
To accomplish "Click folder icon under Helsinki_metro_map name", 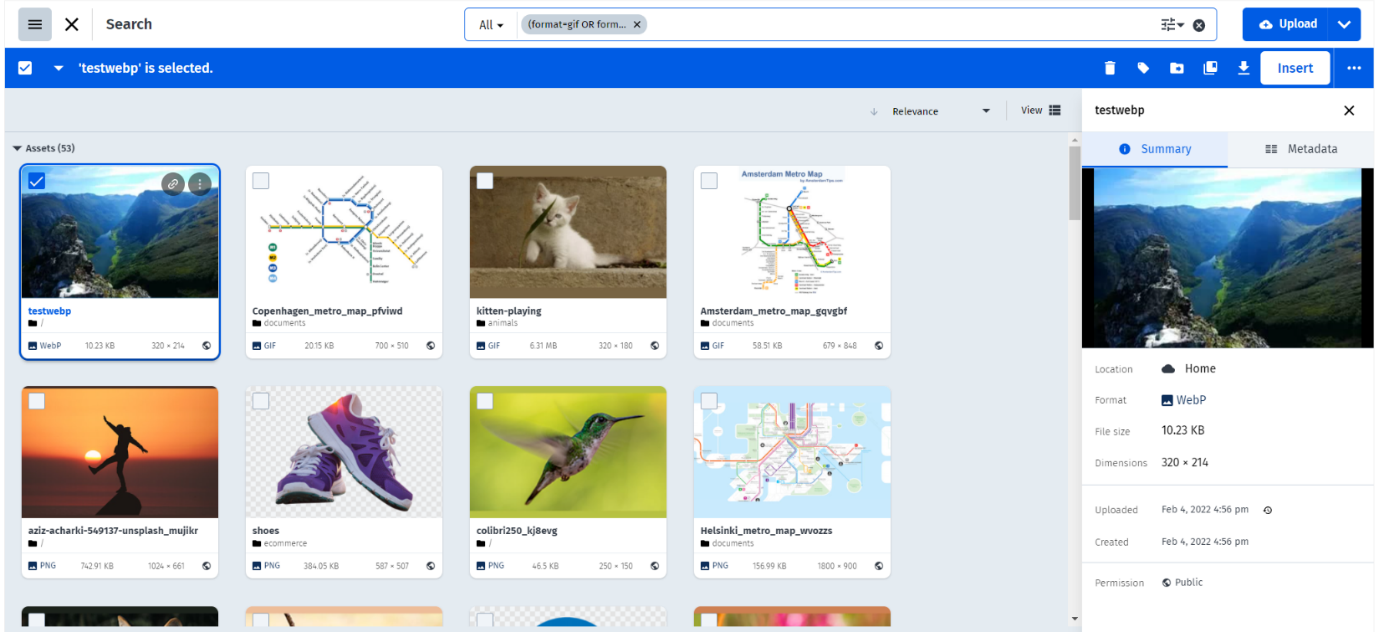I will point(705,543).
